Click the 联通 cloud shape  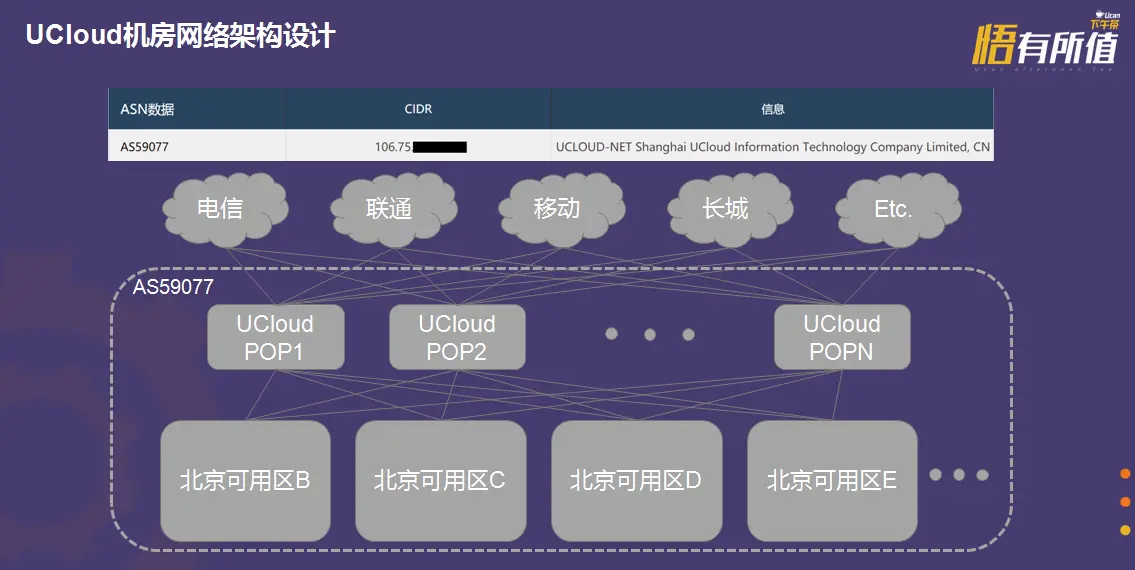pyautogui.click(x=394, y=210)
